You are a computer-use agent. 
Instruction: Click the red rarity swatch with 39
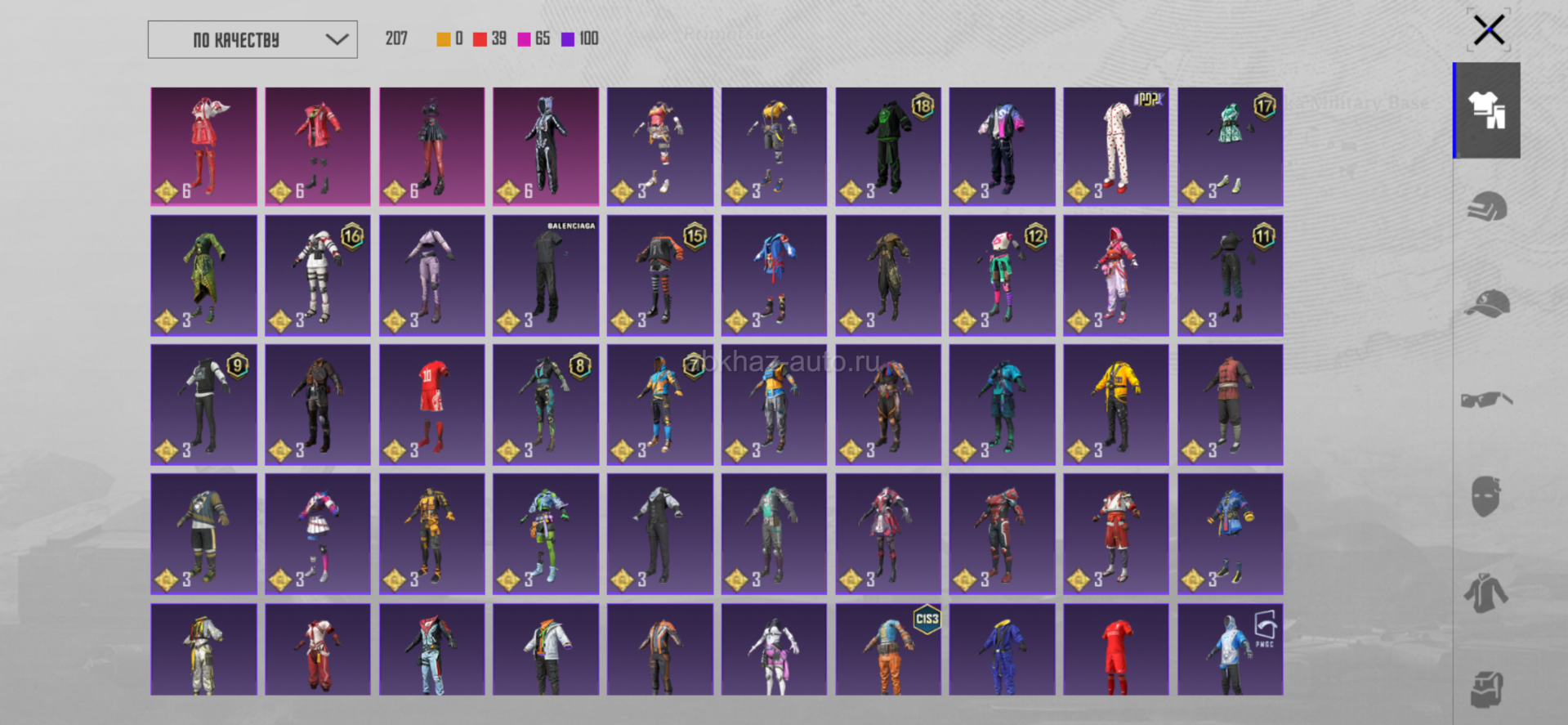click(480, 39)
